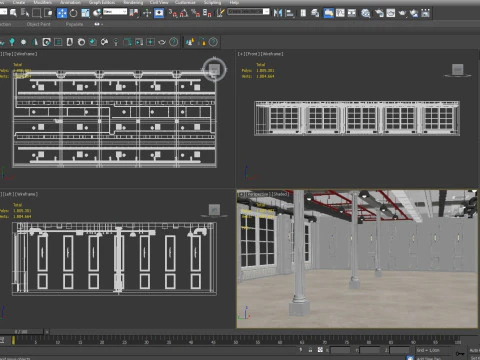Toggle the Layer Explorer
Screen dimensions: 480x360
coord(315,13)
